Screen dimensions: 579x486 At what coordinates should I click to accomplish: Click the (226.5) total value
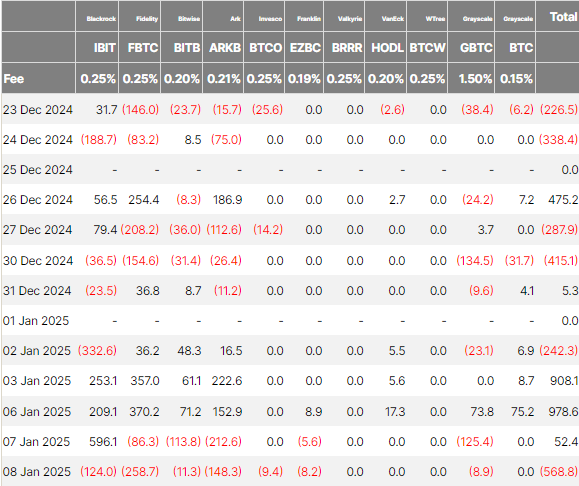coord(559,110)
